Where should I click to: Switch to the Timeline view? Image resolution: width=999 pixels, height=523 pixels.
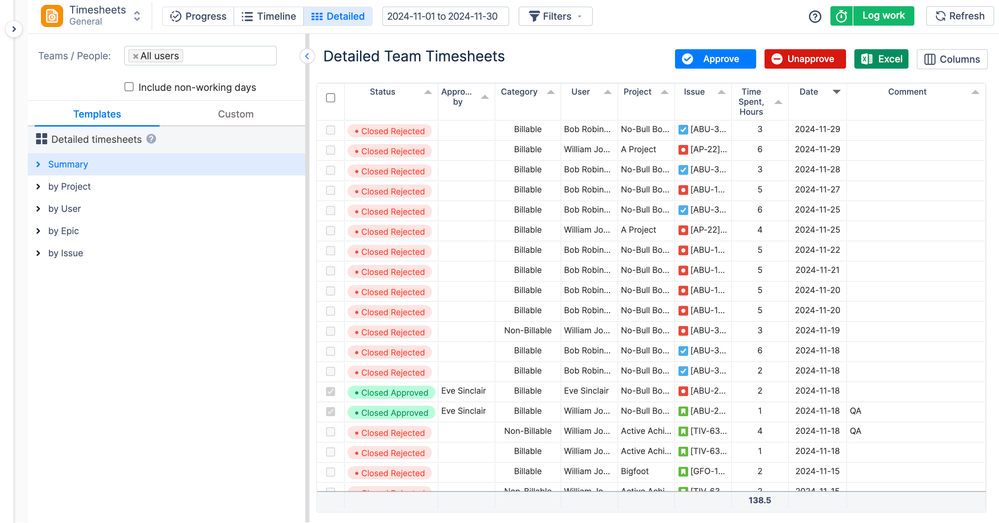(x=269, y=17)
